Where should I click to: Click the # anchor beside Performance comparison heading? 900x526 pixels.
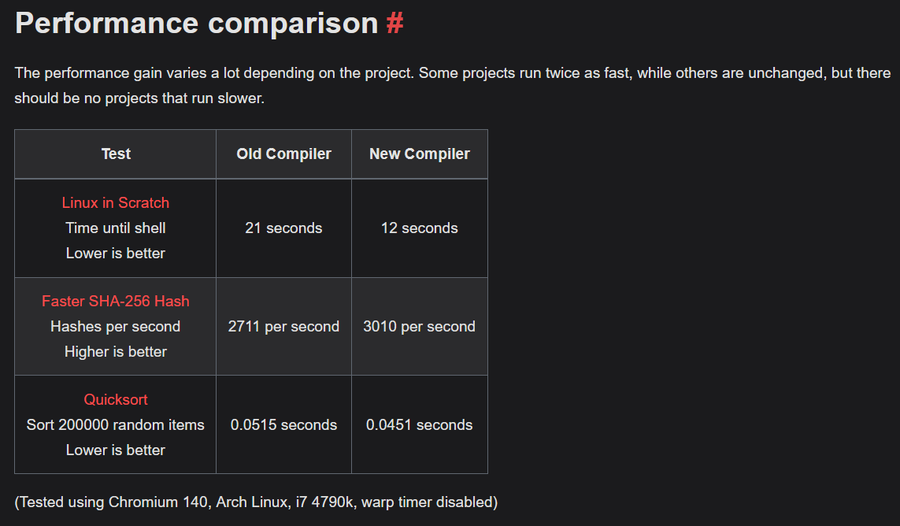pyautogui.click(x=395, y=23)
